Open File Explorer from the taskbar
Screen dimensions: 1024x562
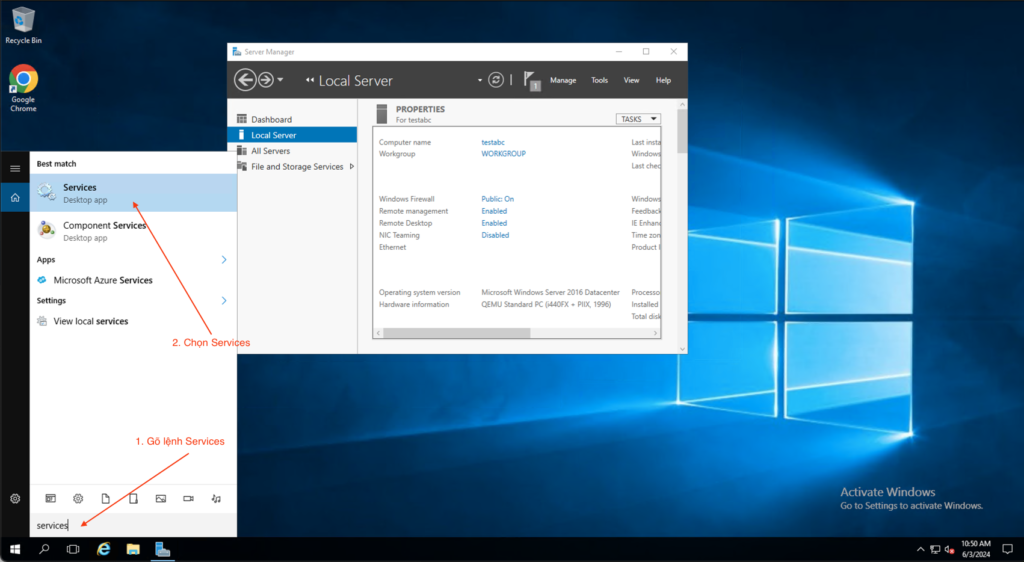132,549
